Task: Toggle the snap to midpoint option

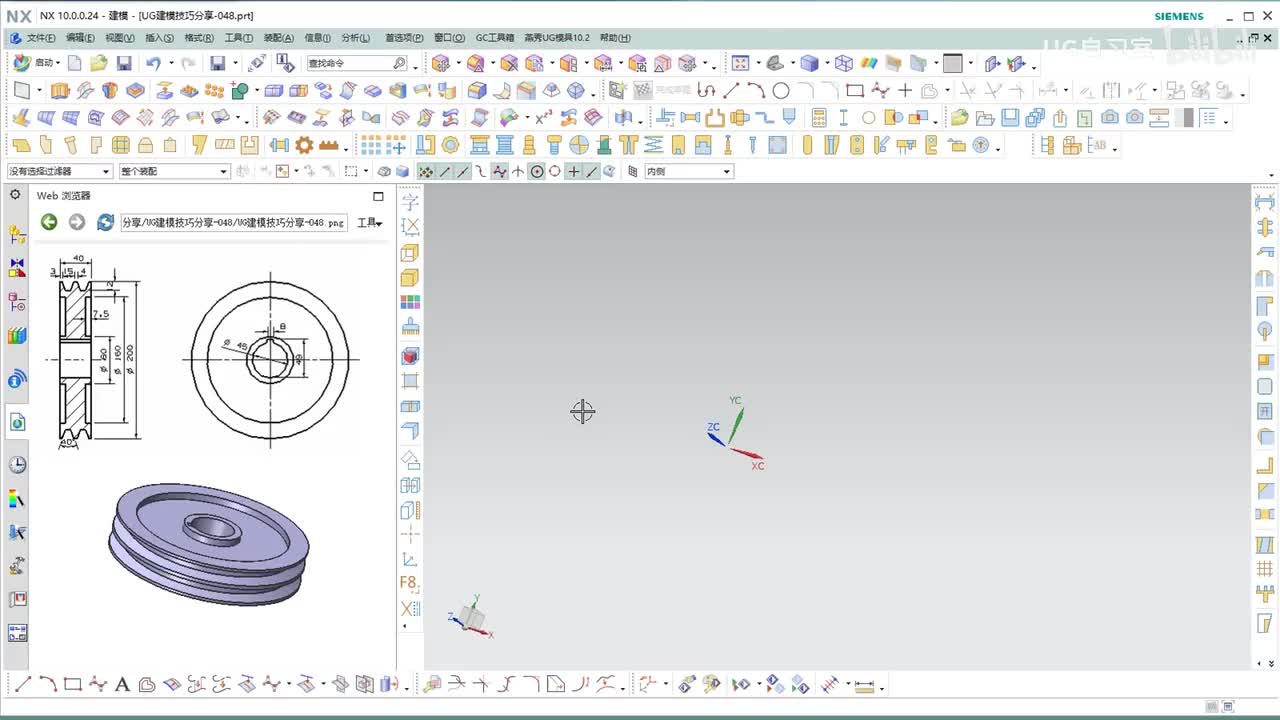Action: click(x=463, y=171)
